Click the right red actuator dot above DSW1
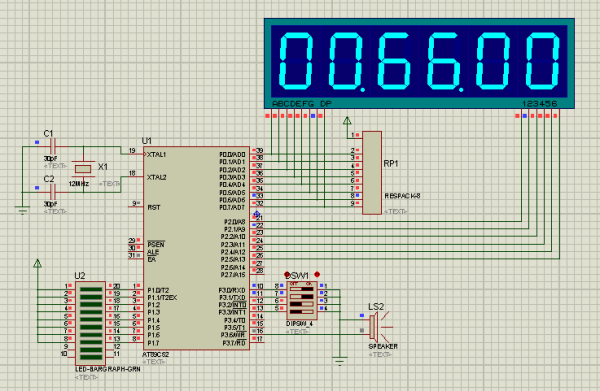This screenshot has height=391, width=600. pos(317,274)
